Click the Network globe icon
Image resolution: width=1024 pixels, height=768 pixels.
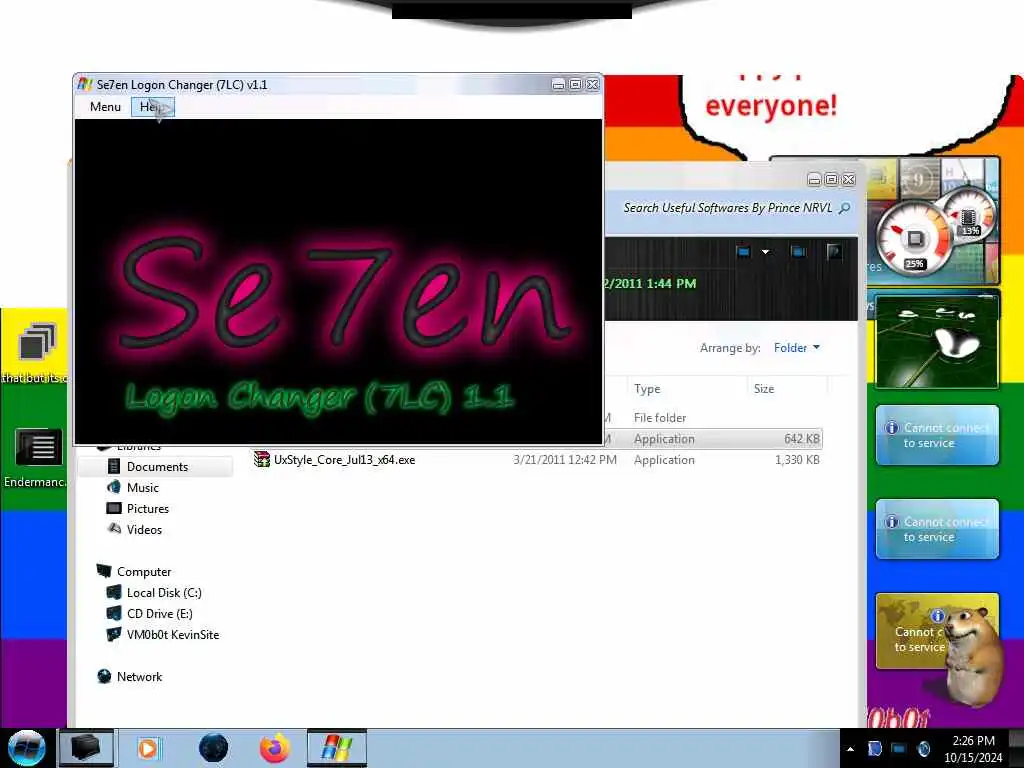coord(104,676)
